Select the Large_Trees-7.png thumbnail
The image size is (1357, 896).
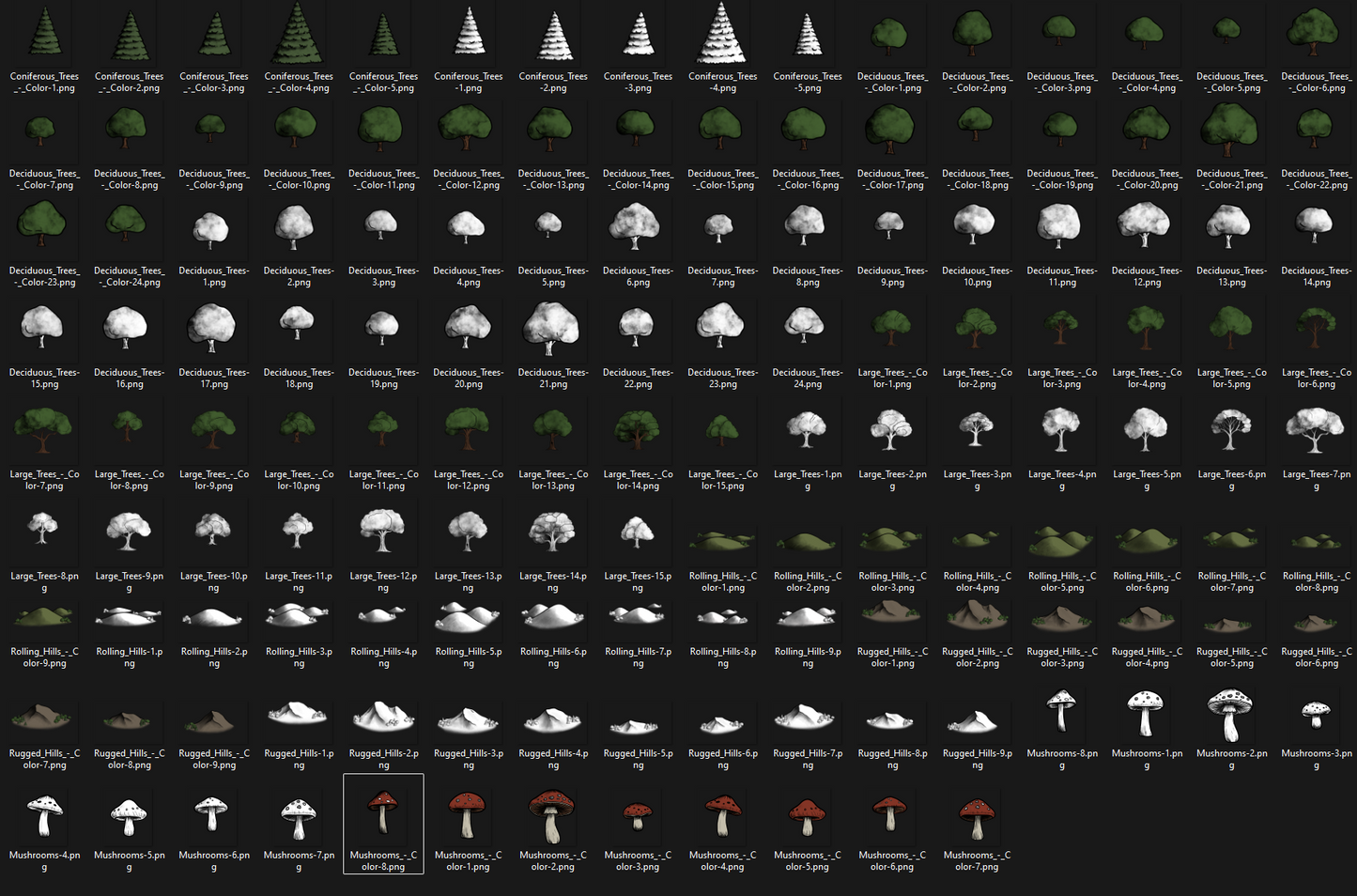(x=1315, y=432)
